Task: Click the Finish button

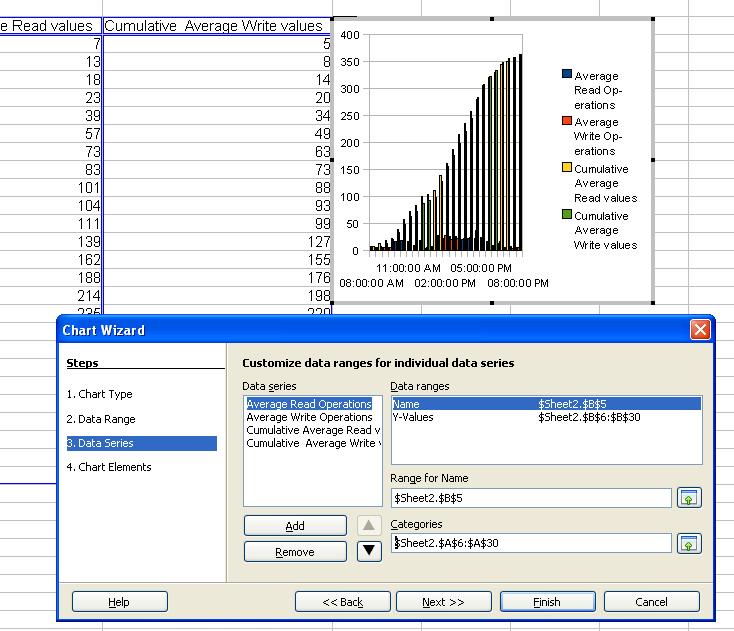Action: click(x=546, y=602)
